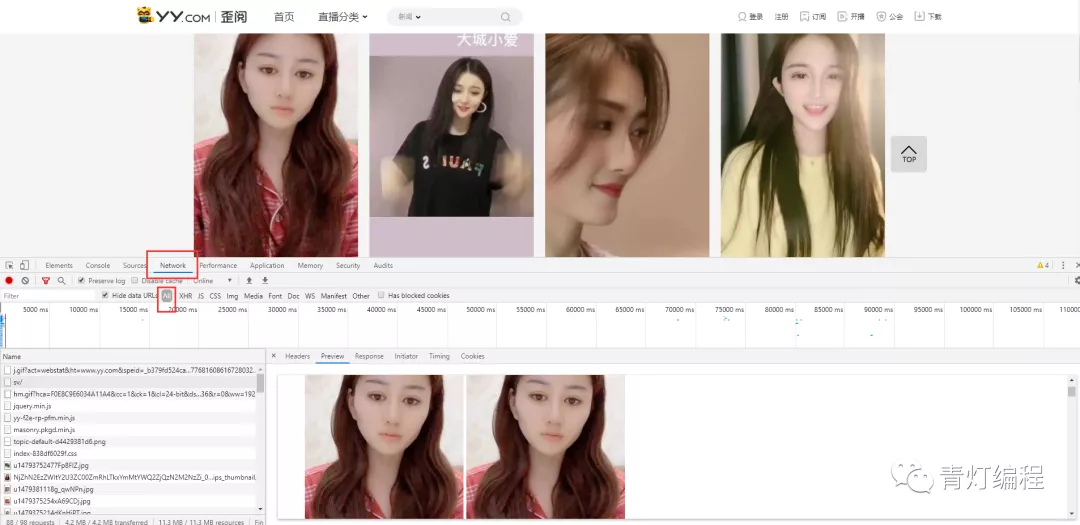
Task: Go to the 首页 home link
Action: (x=284, y=17)
